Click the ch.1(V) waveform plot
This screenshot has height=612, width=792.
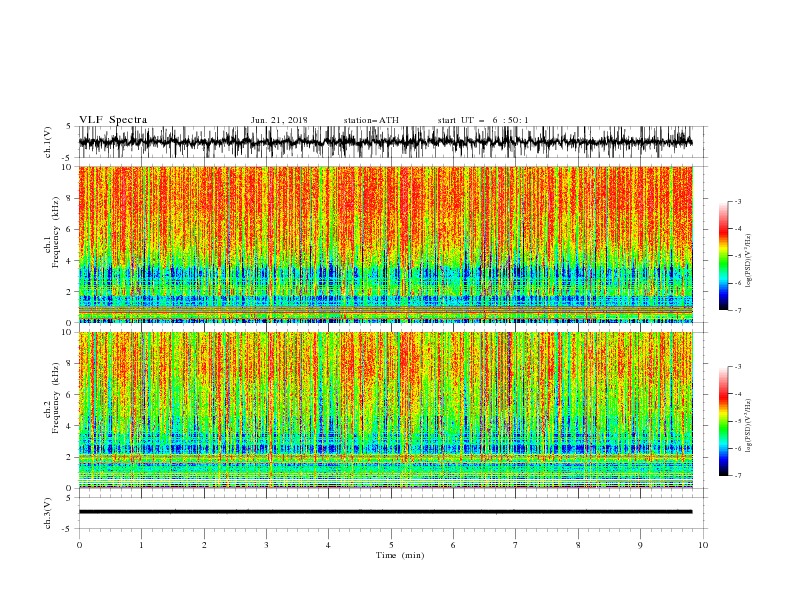pyautogui.click(x=385, y=142)
